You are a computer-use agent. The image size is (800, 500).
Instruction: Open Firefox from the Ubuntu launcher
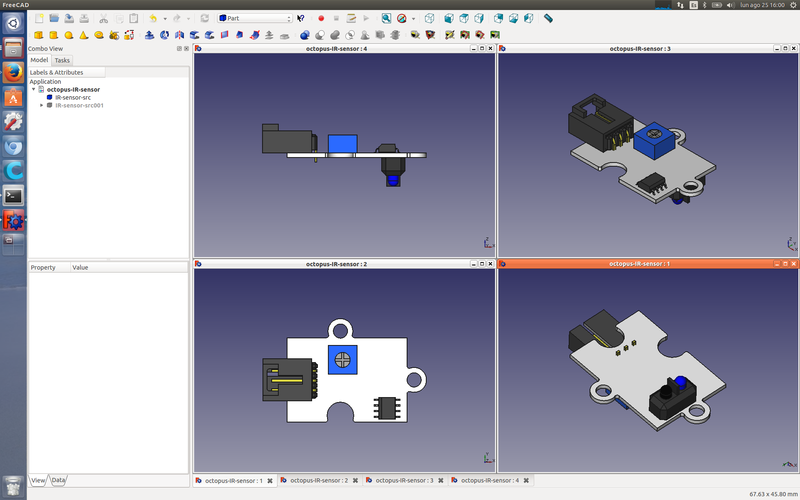(x=13, y=73)
